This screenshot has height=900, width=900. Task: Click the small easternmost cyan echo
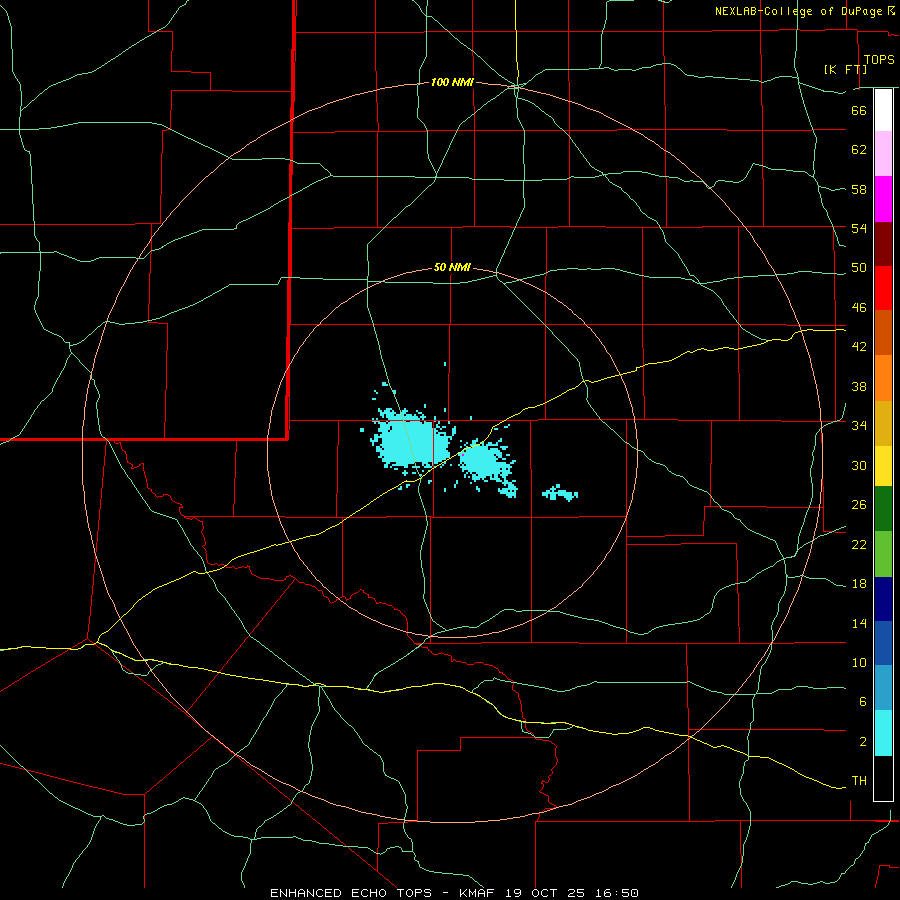[560, 492]
